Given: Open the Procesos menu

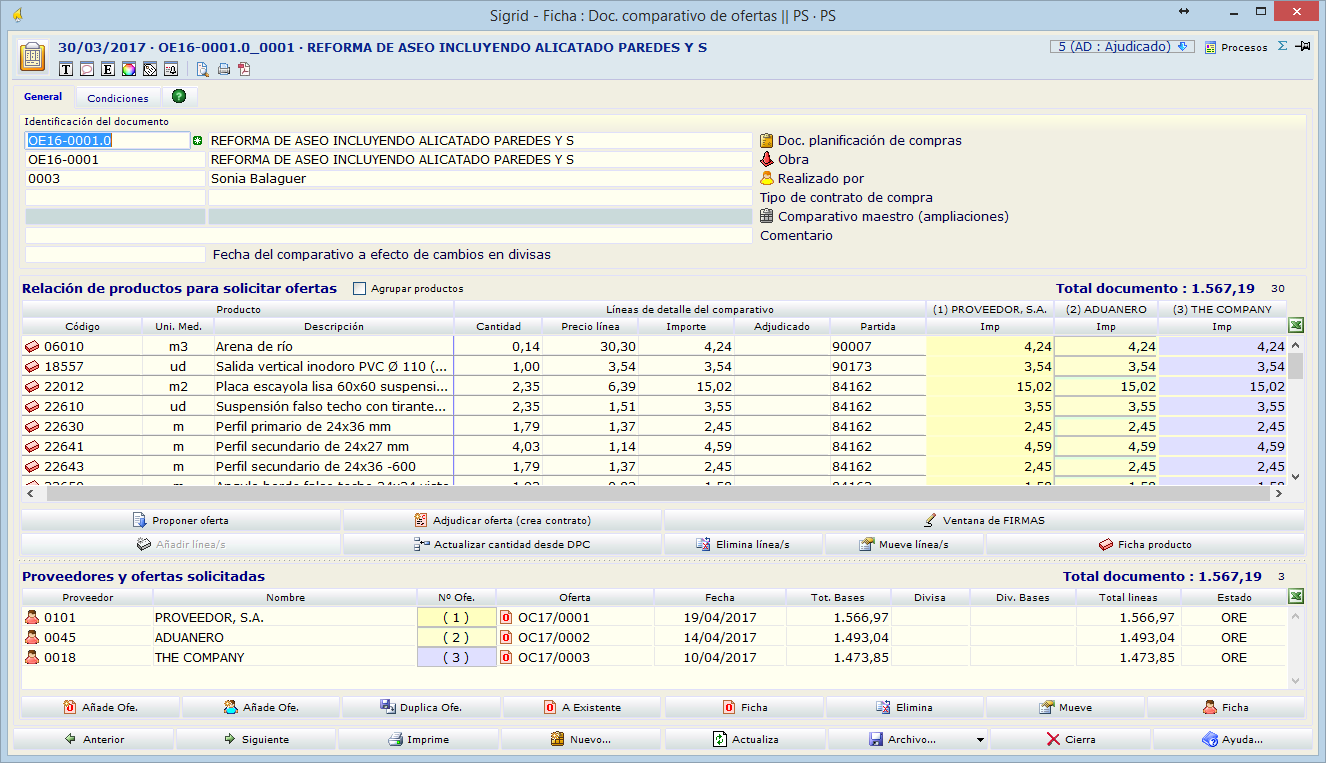Looking at the screenshot, I should coord(1236,47).
